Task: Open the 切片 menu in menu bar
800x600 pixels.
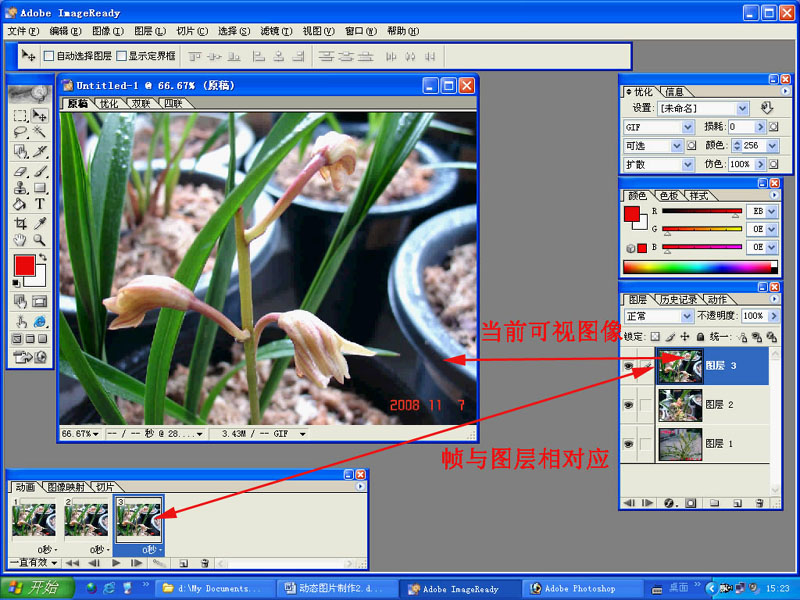Action: (192, 31)
